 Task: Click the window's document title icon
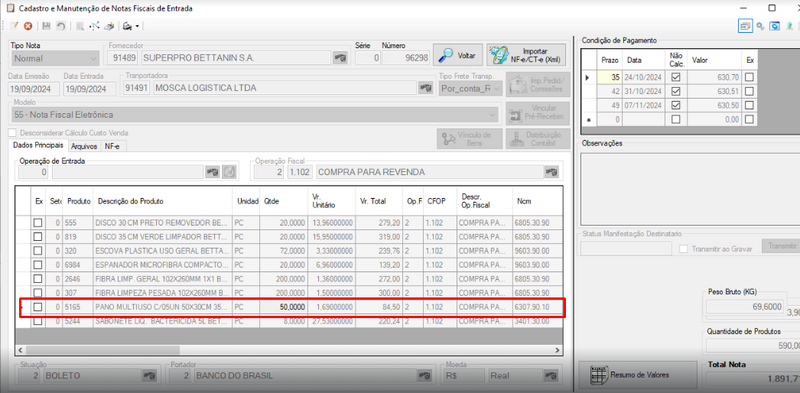[x=10, y=8]
